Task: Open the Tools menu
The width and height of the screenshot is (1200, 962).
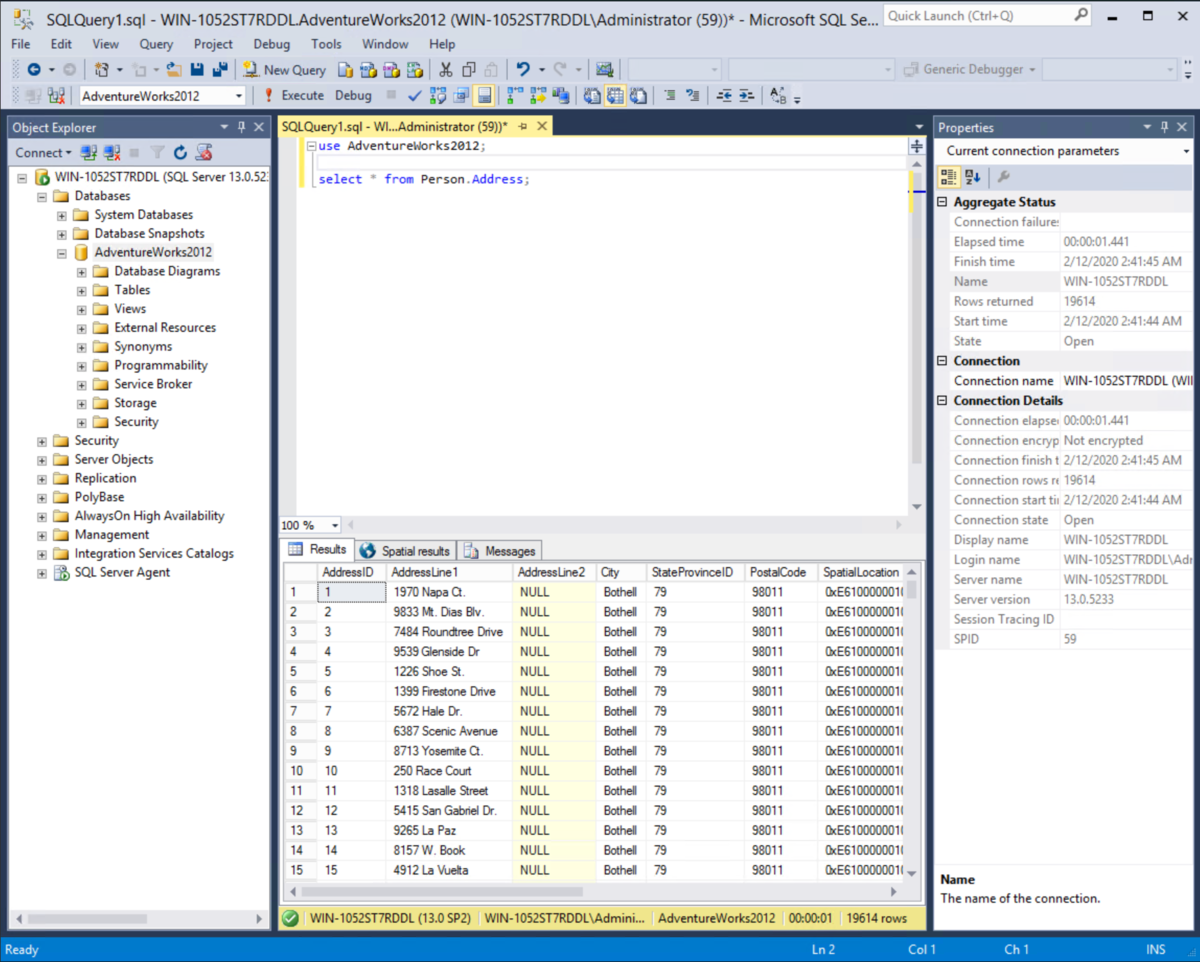Action: (326, 44)
